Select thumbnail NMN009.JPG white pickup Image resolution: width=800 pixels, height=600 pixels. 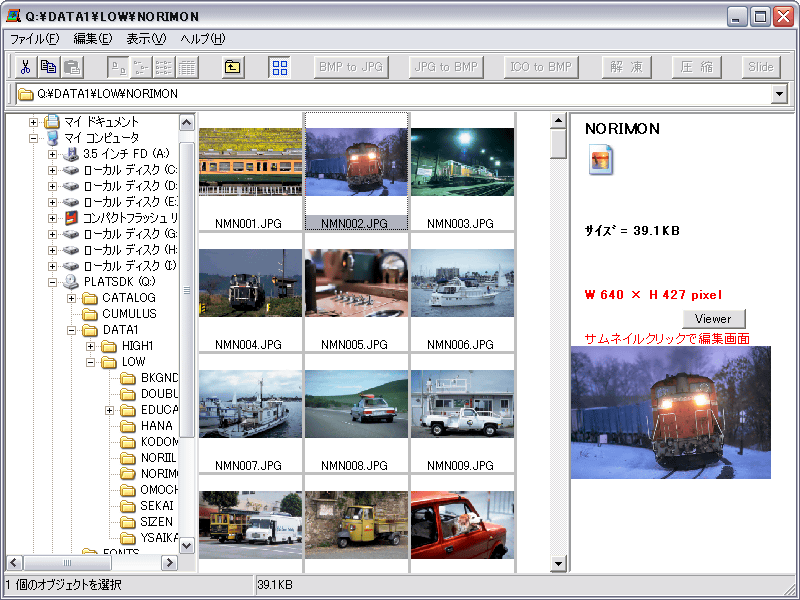[x=462, y=404]
